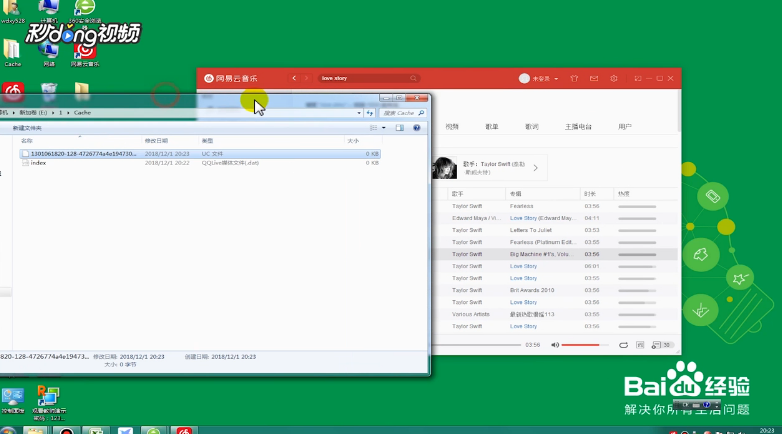Expand the breadcrumb arrow after volume (E:)
The image size is (782, 434).
[x=53, y=113]
